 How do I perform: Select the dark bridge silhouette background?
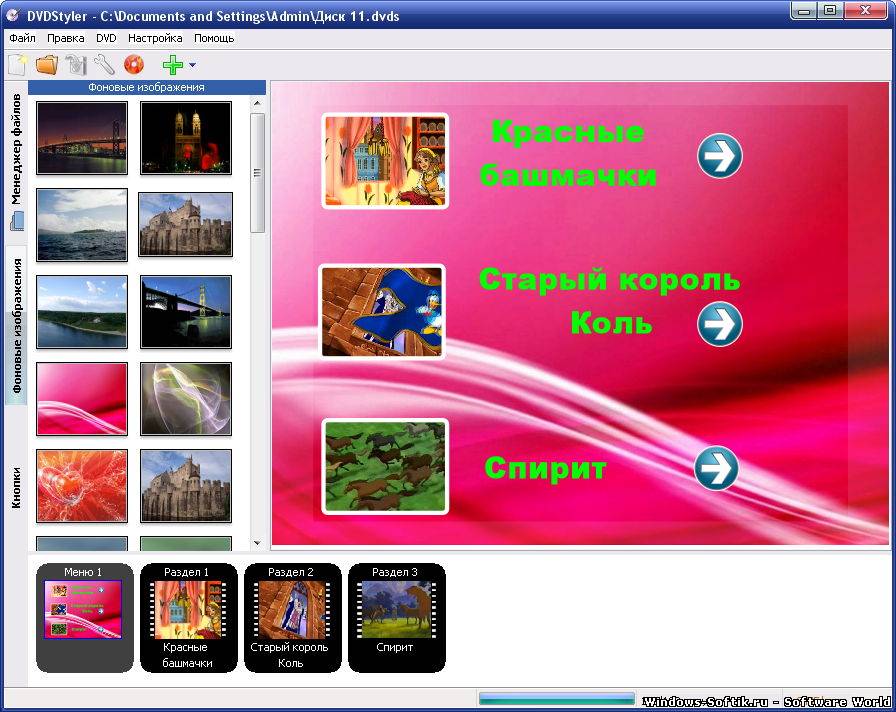click(x=186, y=312)
